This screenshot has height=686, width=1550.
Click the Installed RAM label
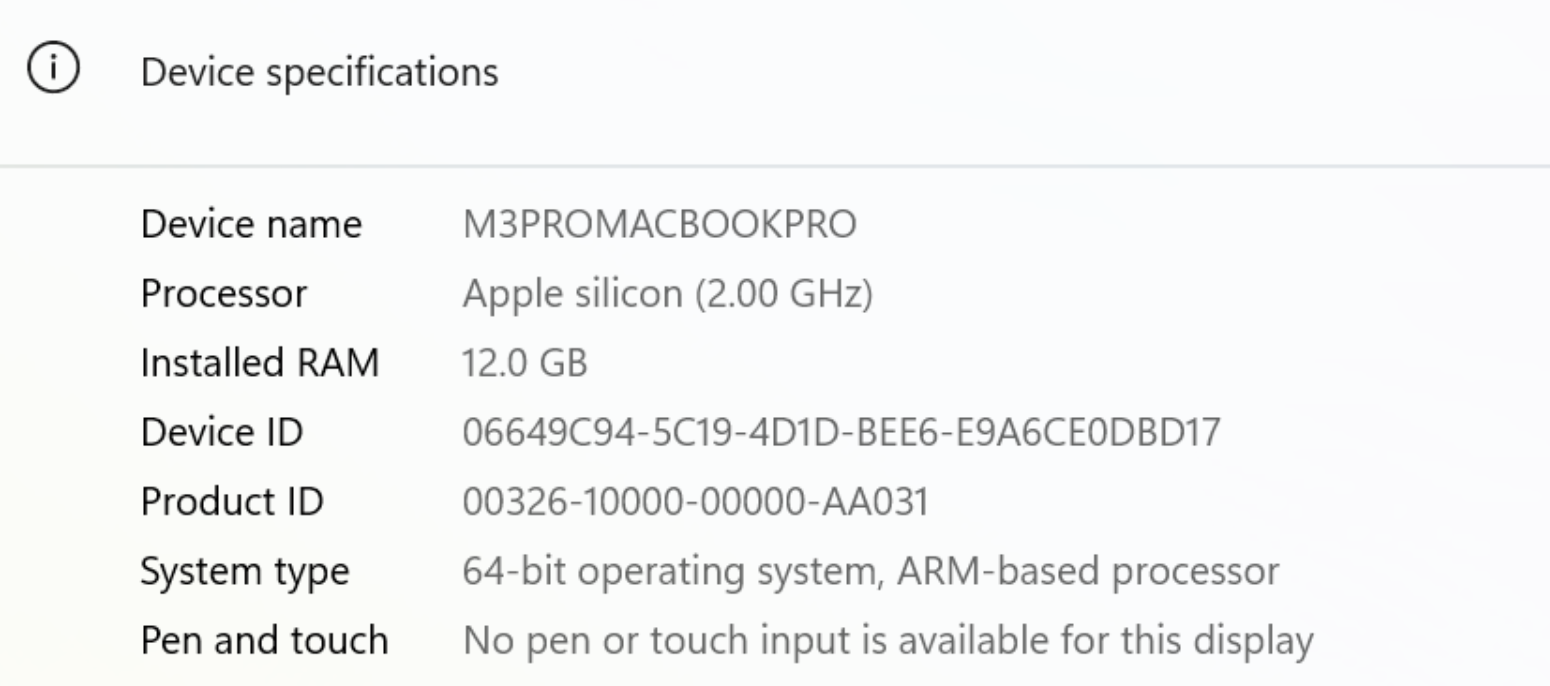pyautogui.click(x=260, y=363)
